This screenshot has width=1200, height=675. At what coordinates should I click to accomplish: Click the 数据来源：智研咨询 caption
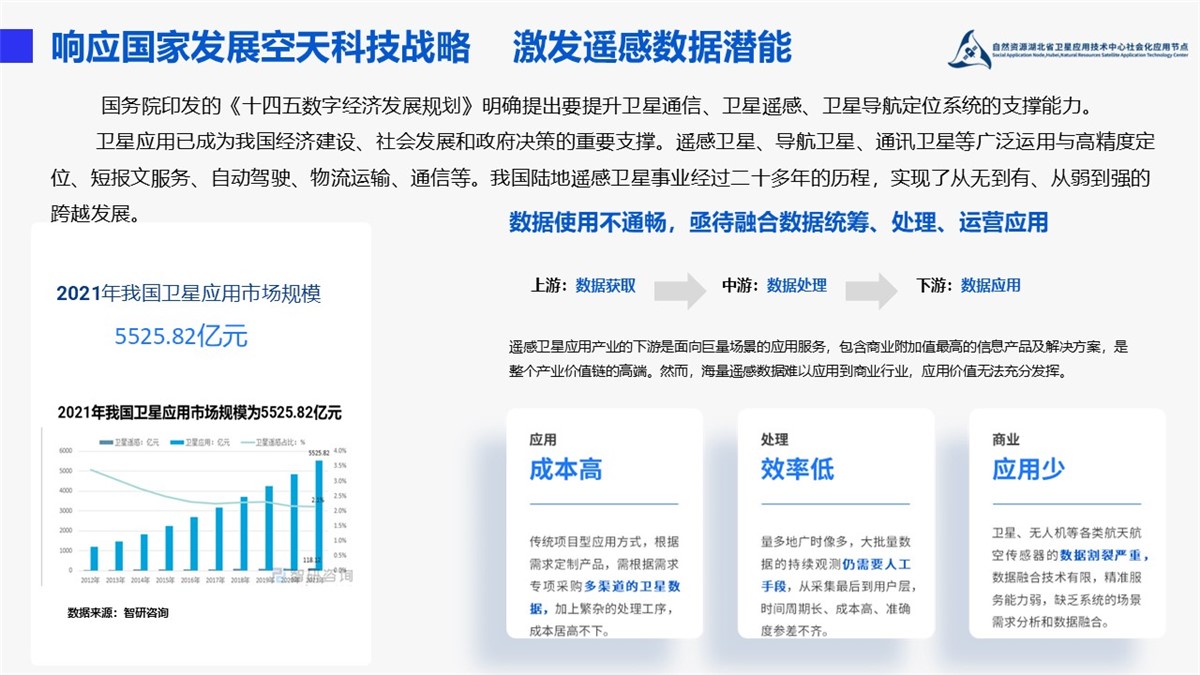(118, 613)
